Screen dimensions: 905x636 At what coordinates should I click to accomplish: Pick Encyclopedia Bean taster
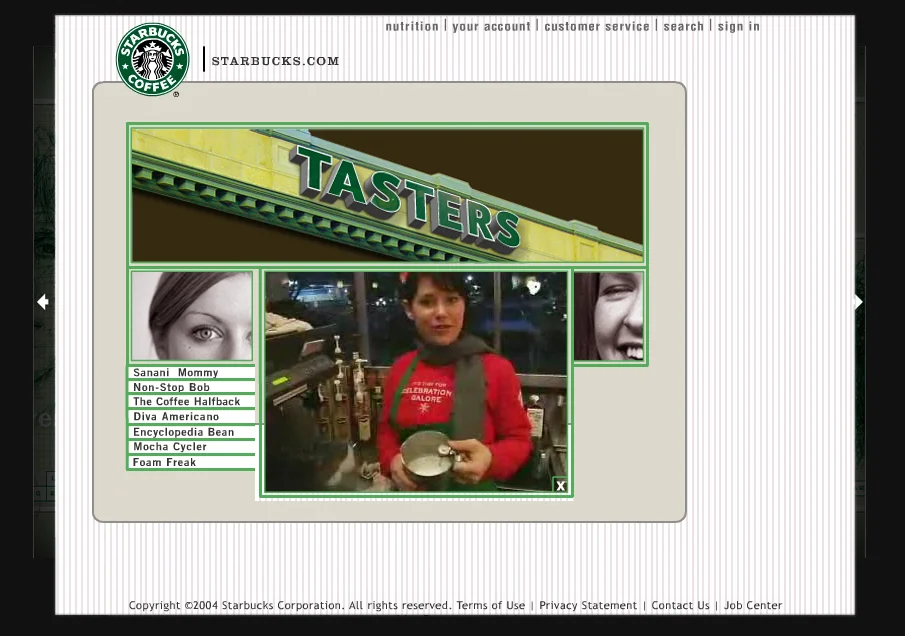tap(191, 432)
